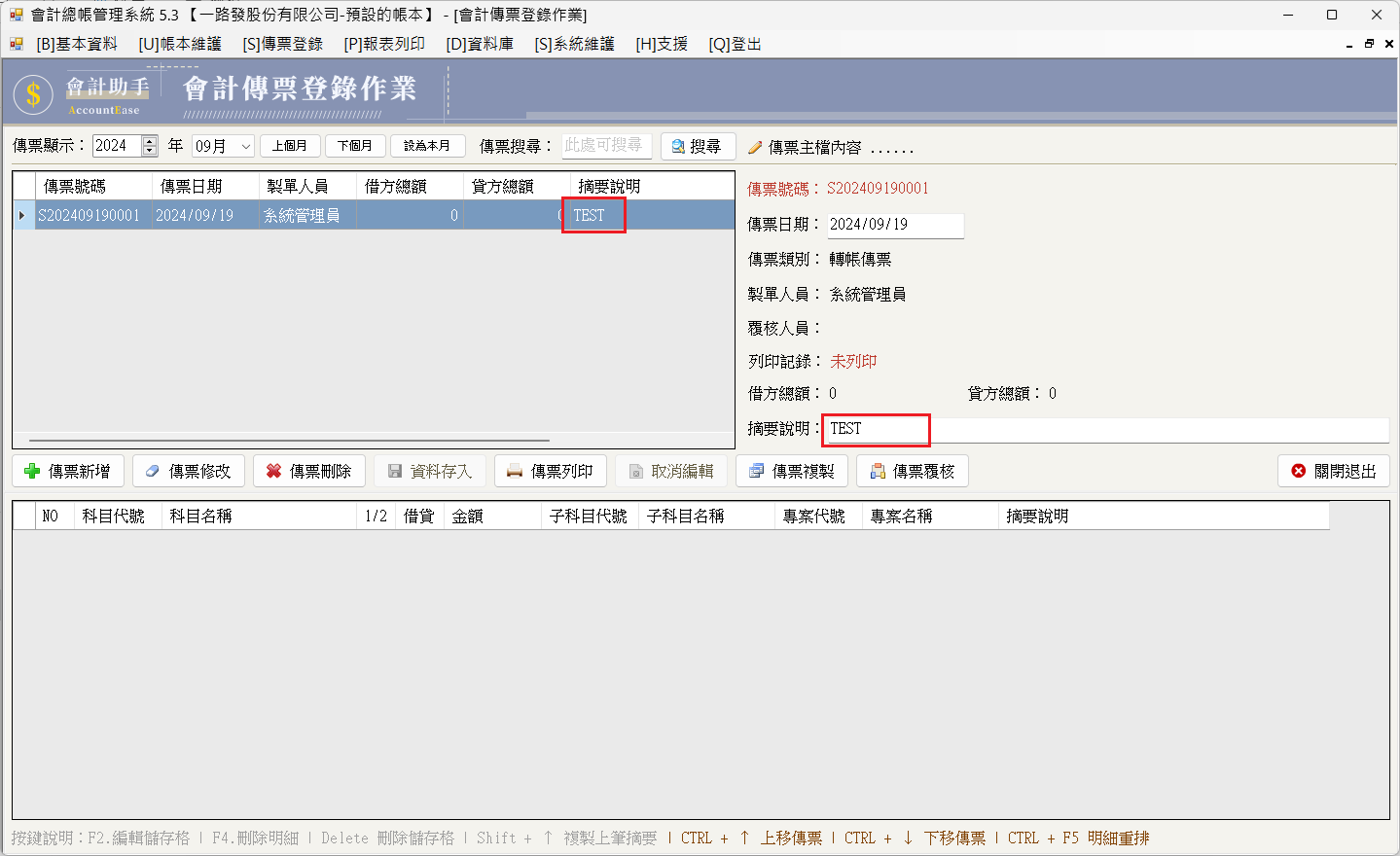Add a new voucher with 傳票新增
The width and height of the screenshot is (1400, 856).
[x=68, y=471]
